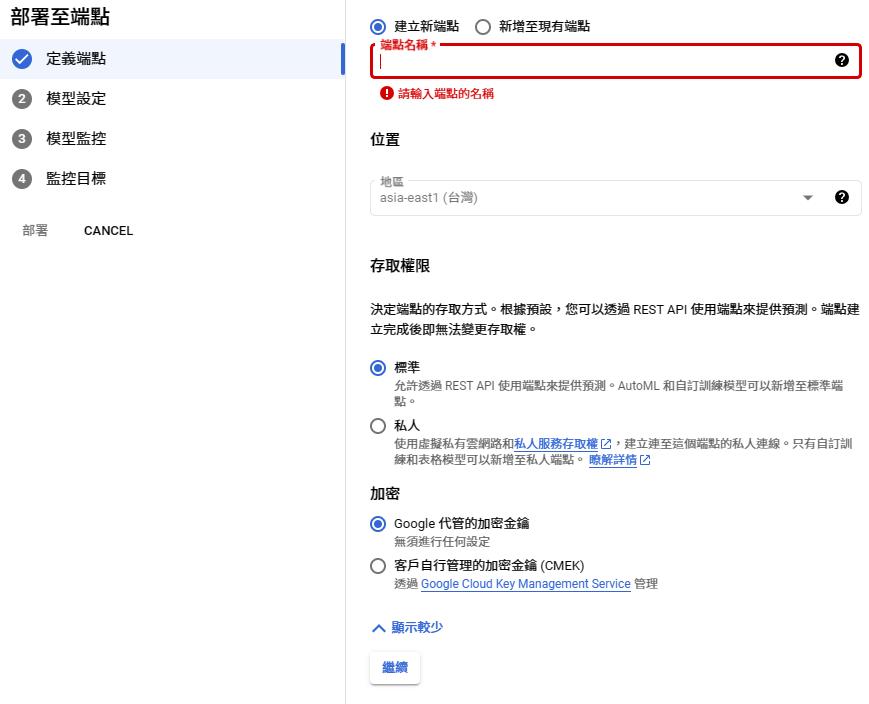The height and width of the screenshot is (704, 869).
Task: Open the 地區 asia-east1 dropdown arrow
Action: (808, 198)
